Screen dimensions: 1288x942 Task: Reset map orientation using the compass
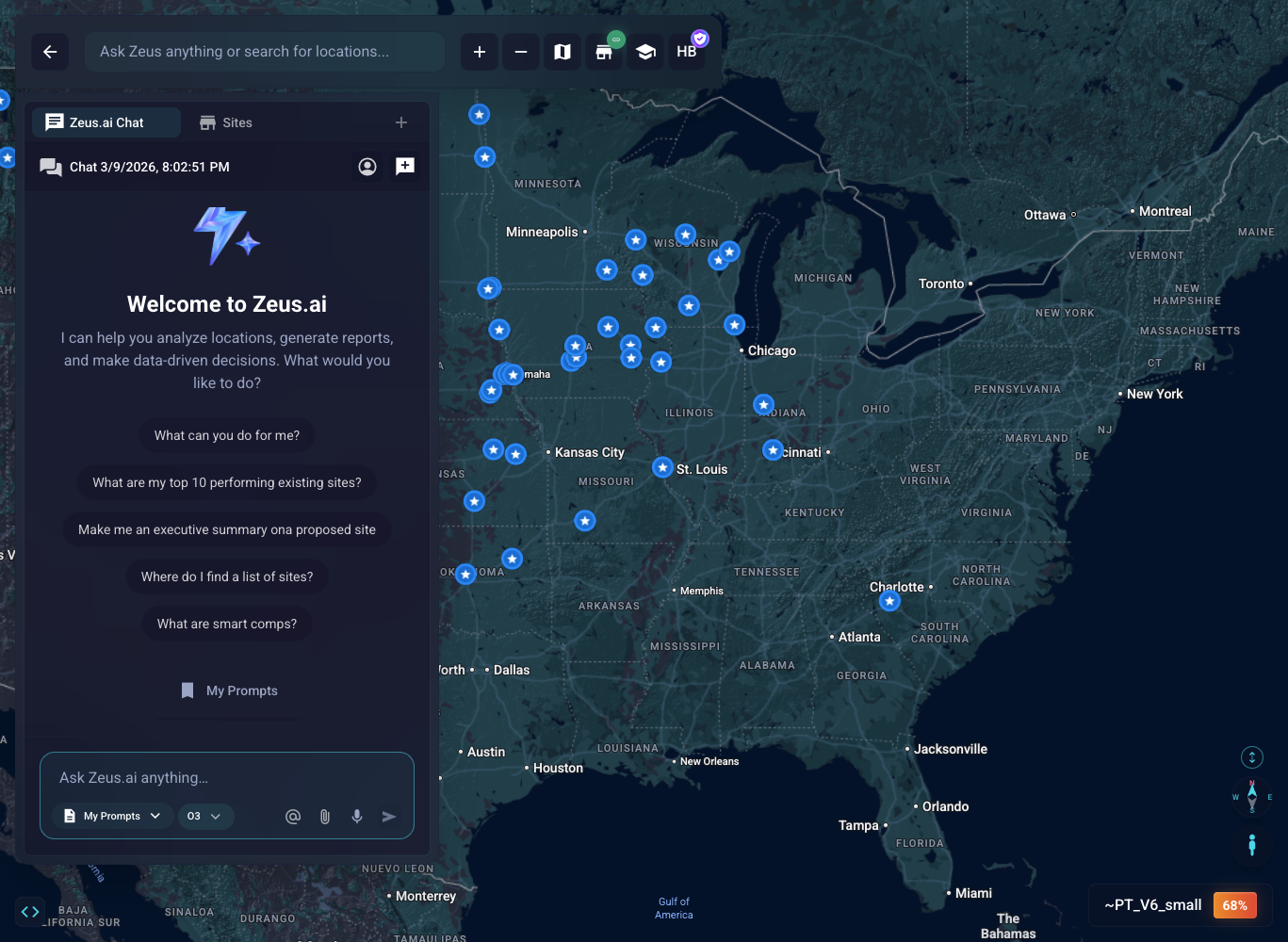tap(1252, 797)
